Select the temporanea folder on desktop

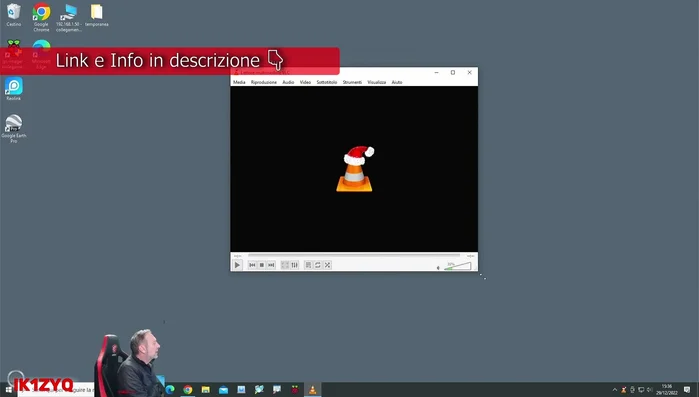coord(96,15)
